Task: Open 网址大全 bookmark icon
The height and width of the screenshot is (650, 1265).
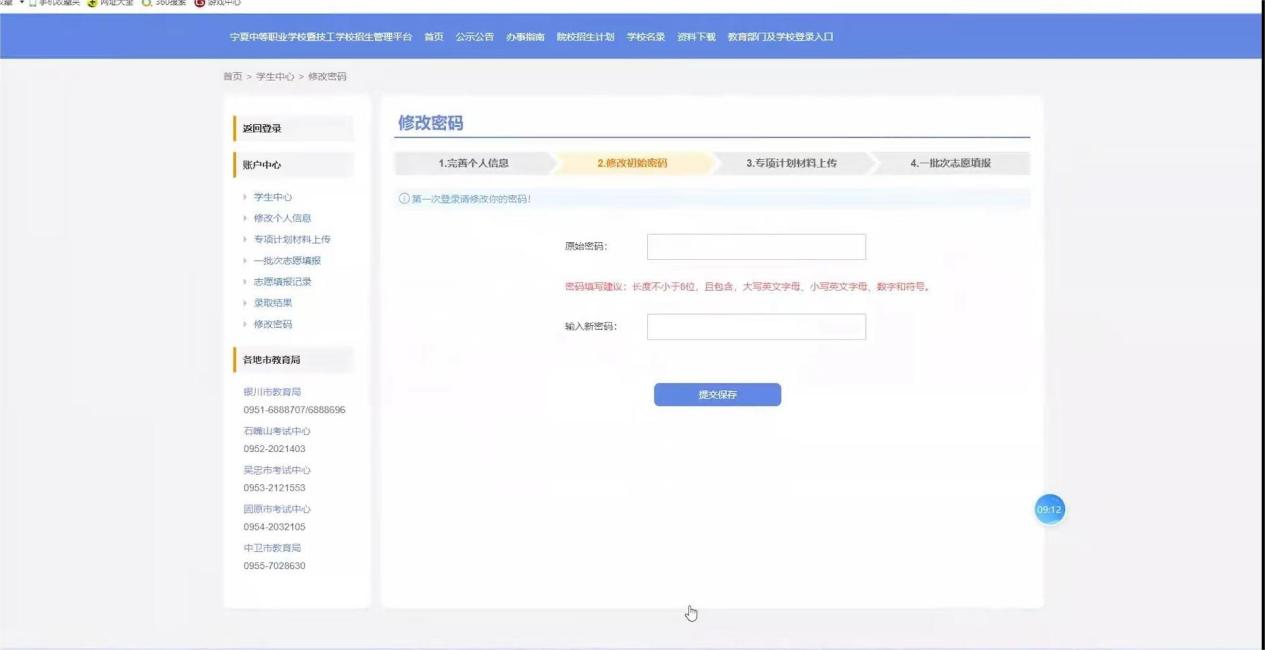Action: [x=92, y=3]
